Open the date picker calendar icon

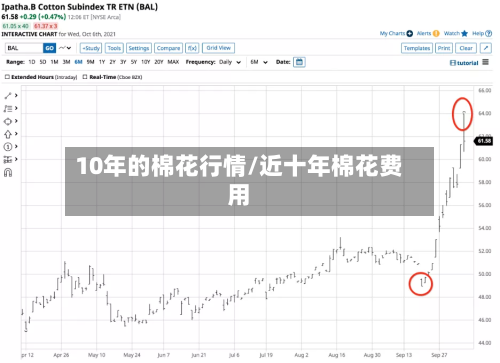[x=299, y=62]
